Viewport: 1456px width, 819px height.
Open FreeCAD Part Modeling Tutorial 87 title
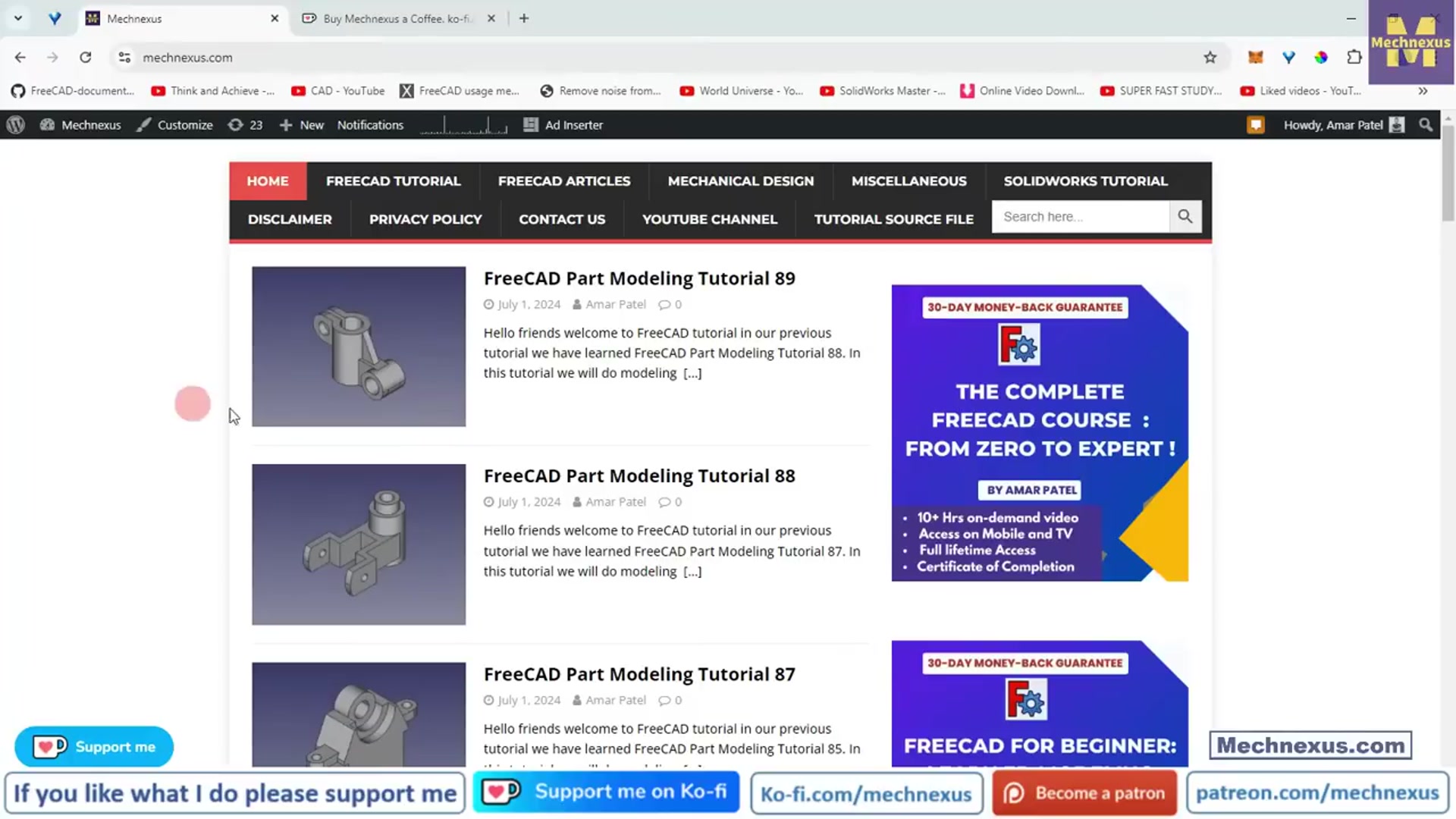(639, 674)
